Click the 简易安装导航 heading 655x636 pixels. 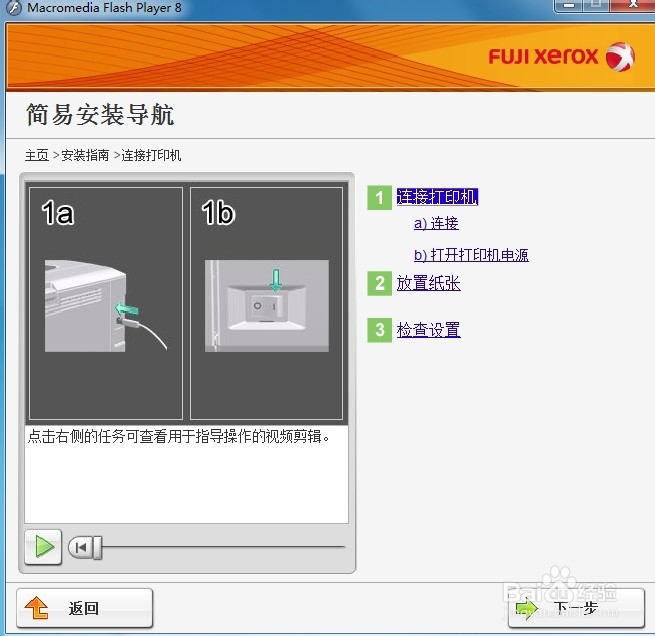click(x=100, y=114)
